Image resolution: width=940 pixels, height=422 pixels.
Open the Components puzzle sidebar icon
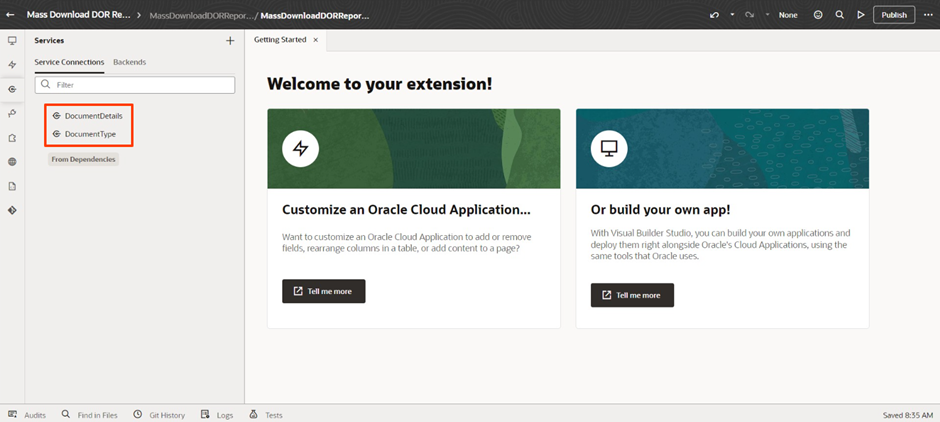[12, 138]
